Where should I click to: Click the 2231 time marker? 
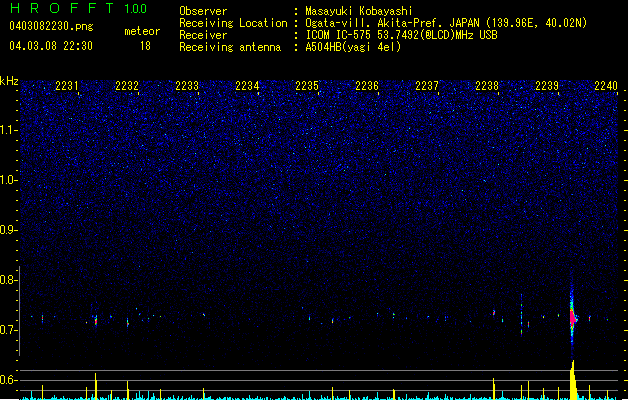[x=67, y=86]
